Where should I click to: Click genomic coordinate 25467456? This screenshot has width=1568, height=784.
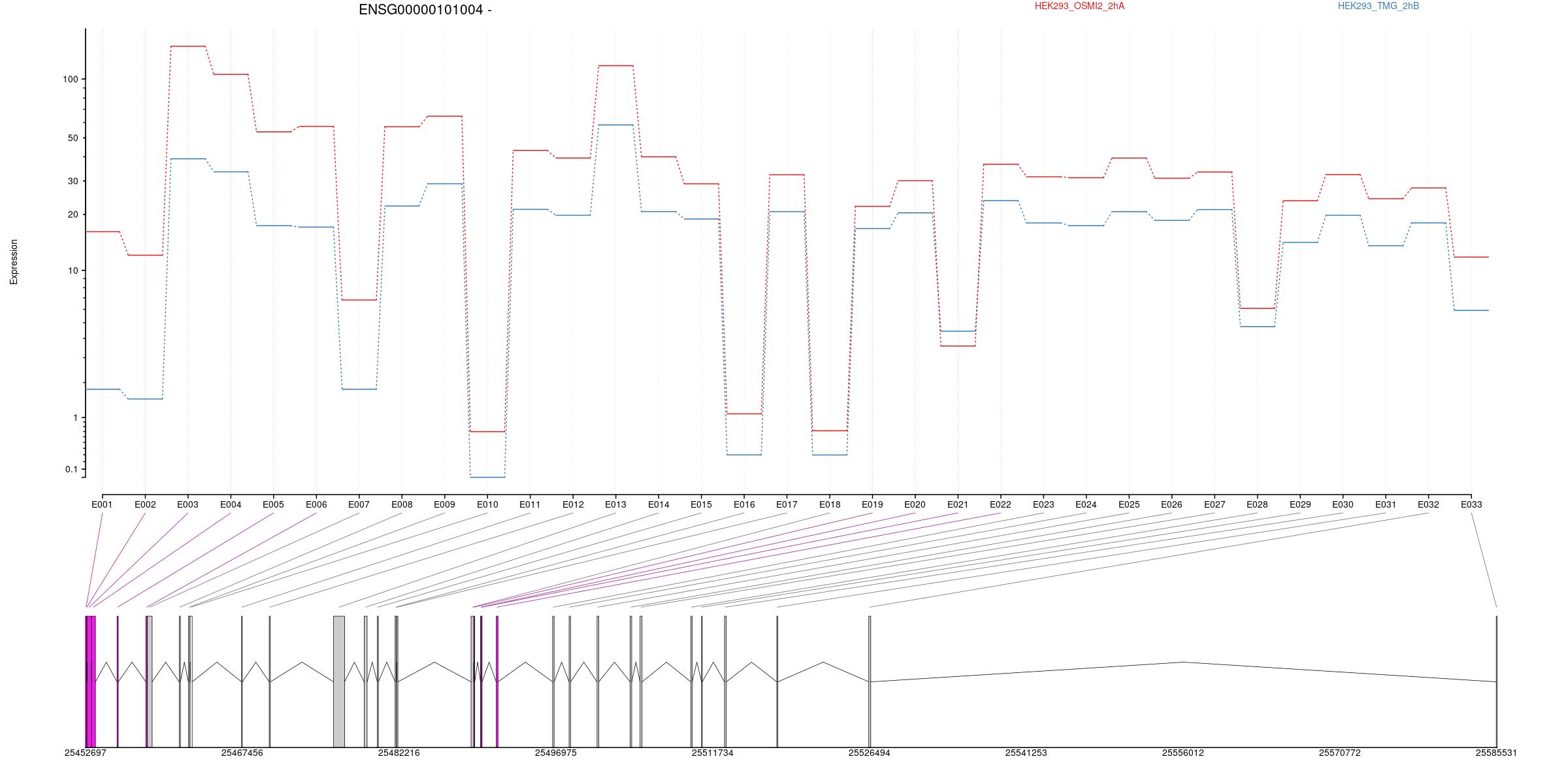click(x=242, y=753)
